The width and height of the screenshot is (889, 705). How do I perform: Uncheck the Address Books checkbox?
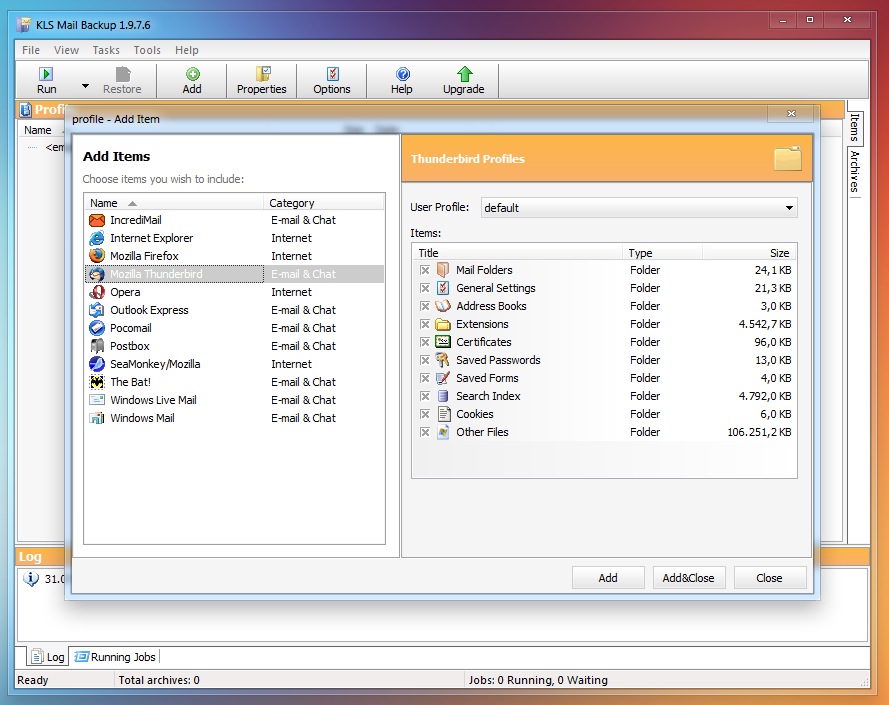(x=425, y=306)
